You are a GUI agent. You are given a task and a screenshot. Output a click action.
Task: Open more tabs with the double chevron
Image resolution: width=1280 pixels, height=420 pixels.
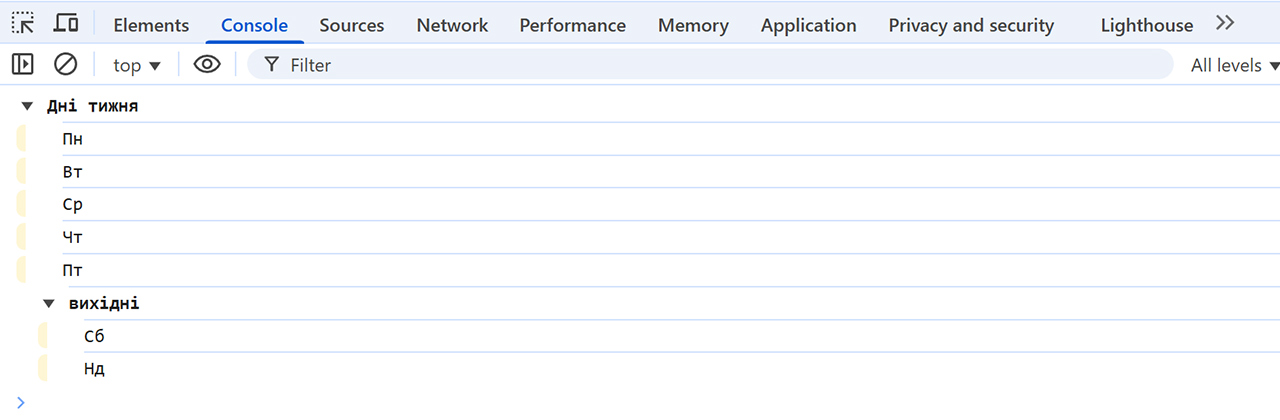pyautogui.click(x=1225, y=24)
